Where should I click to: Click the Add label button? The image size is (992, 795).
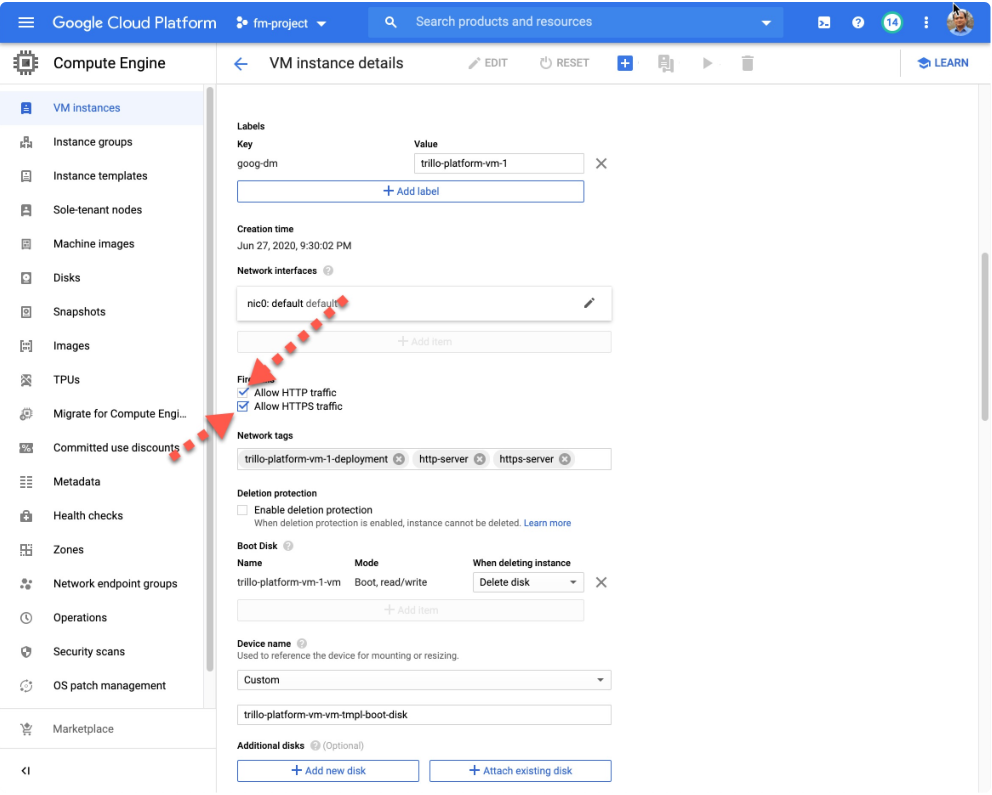coord(410,192)
